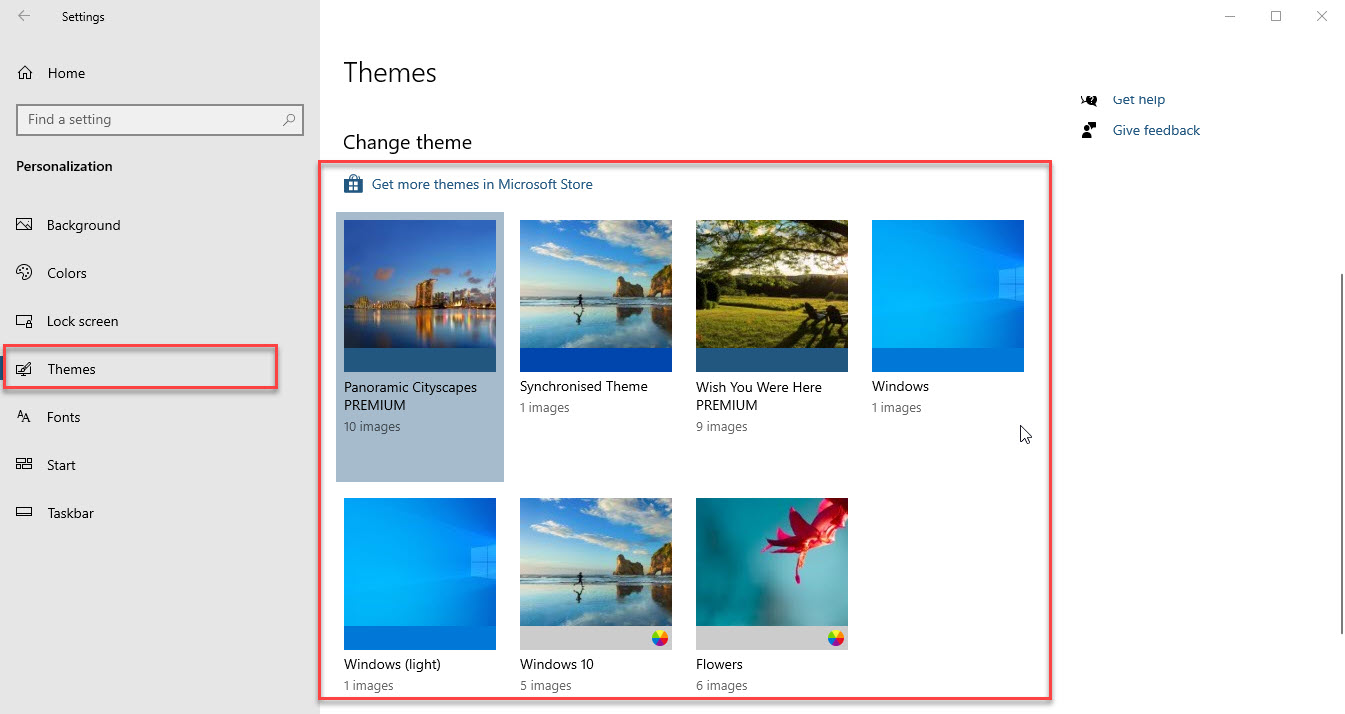Click the Synchronised Theme label text
1345x714 pixels.
(584, 386)
